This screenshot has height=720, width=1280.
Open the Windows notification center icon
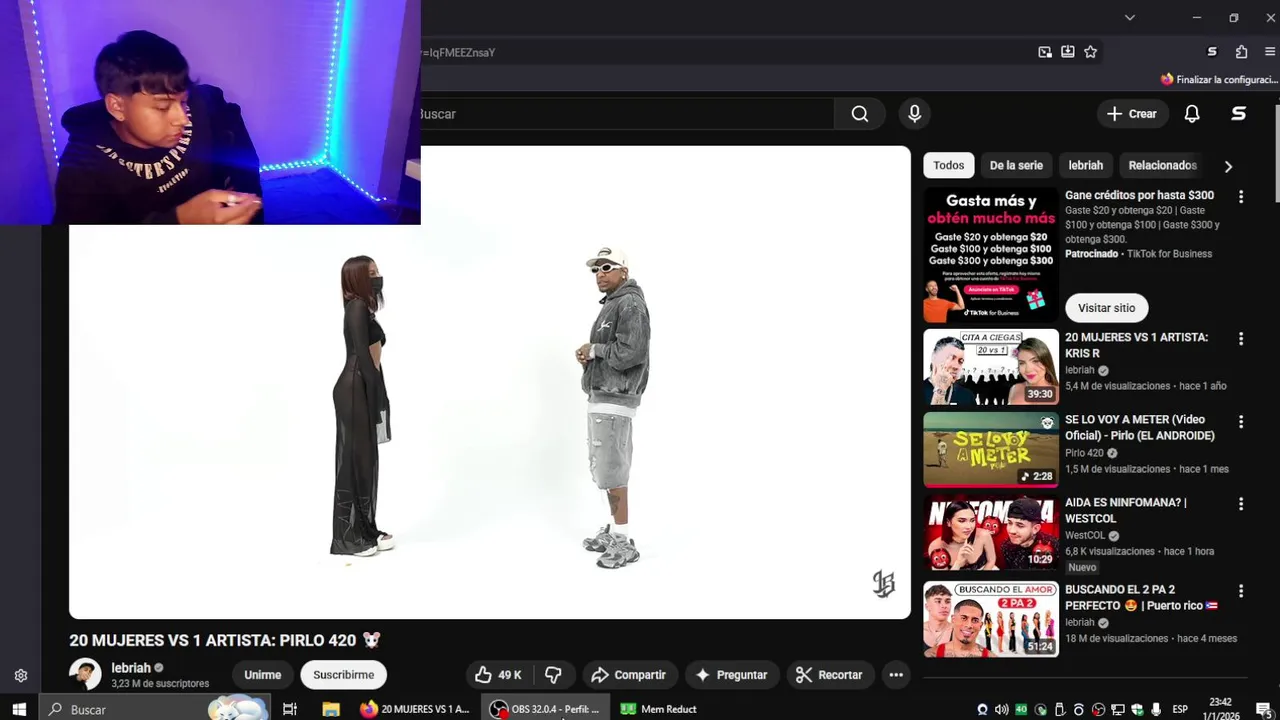[1264, 709]
